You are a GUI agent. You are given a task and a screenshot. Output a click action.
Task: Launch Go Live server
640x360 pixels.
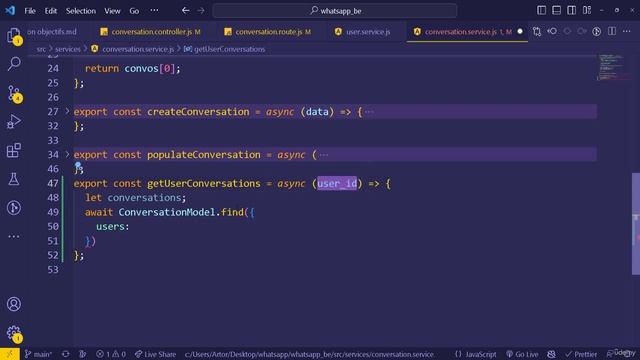[x=522, y=354]
